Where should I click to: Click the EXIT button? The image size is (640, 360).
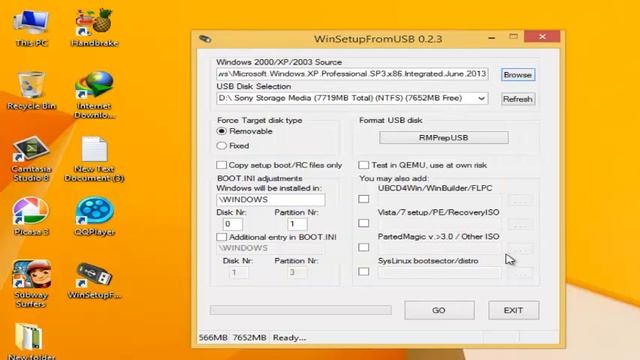point(513,310)
